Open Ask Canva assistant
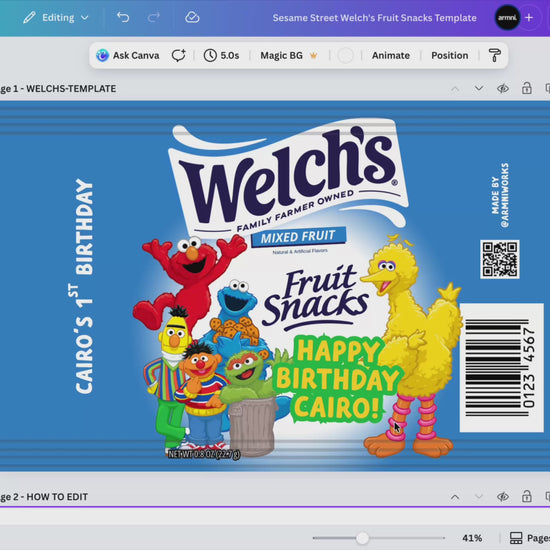Viewport: 550px width, 550px height. coord(128,55)
